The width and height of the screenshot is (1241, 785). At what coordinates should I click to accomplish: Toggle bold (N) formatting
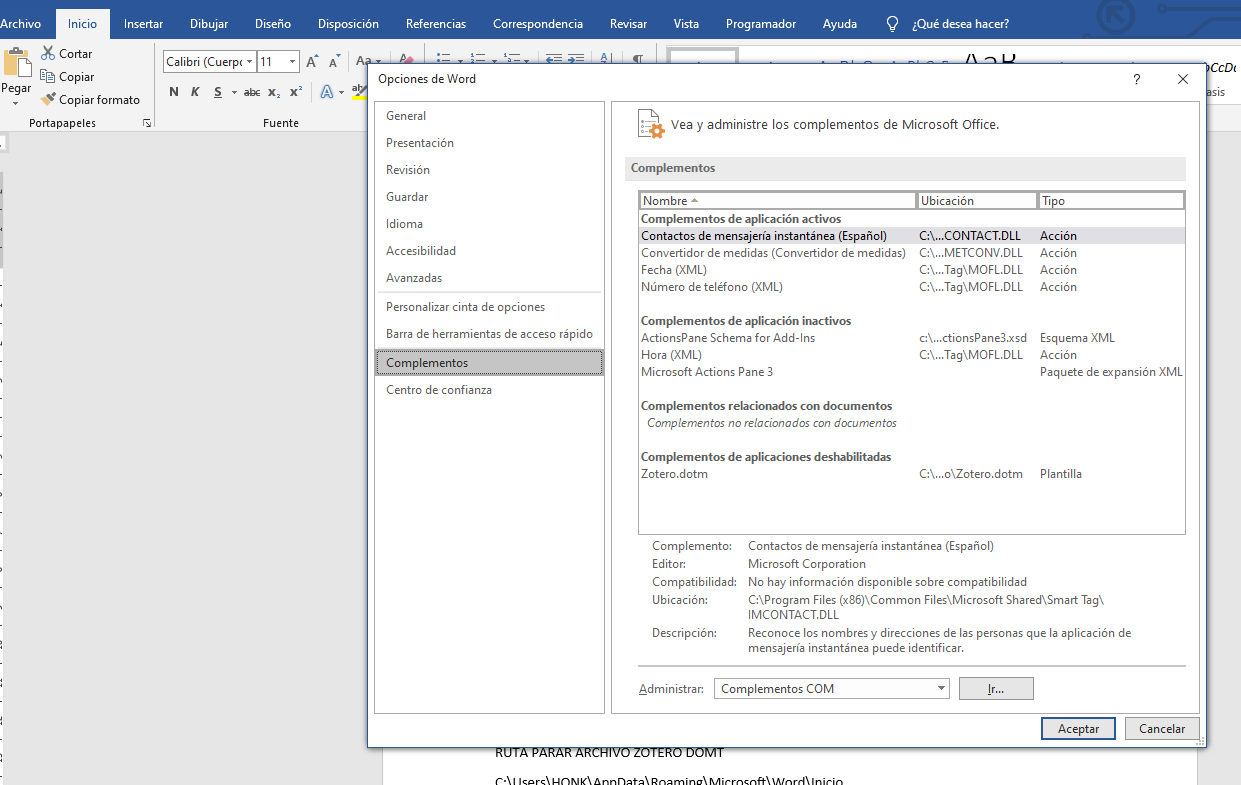[174, 92]
